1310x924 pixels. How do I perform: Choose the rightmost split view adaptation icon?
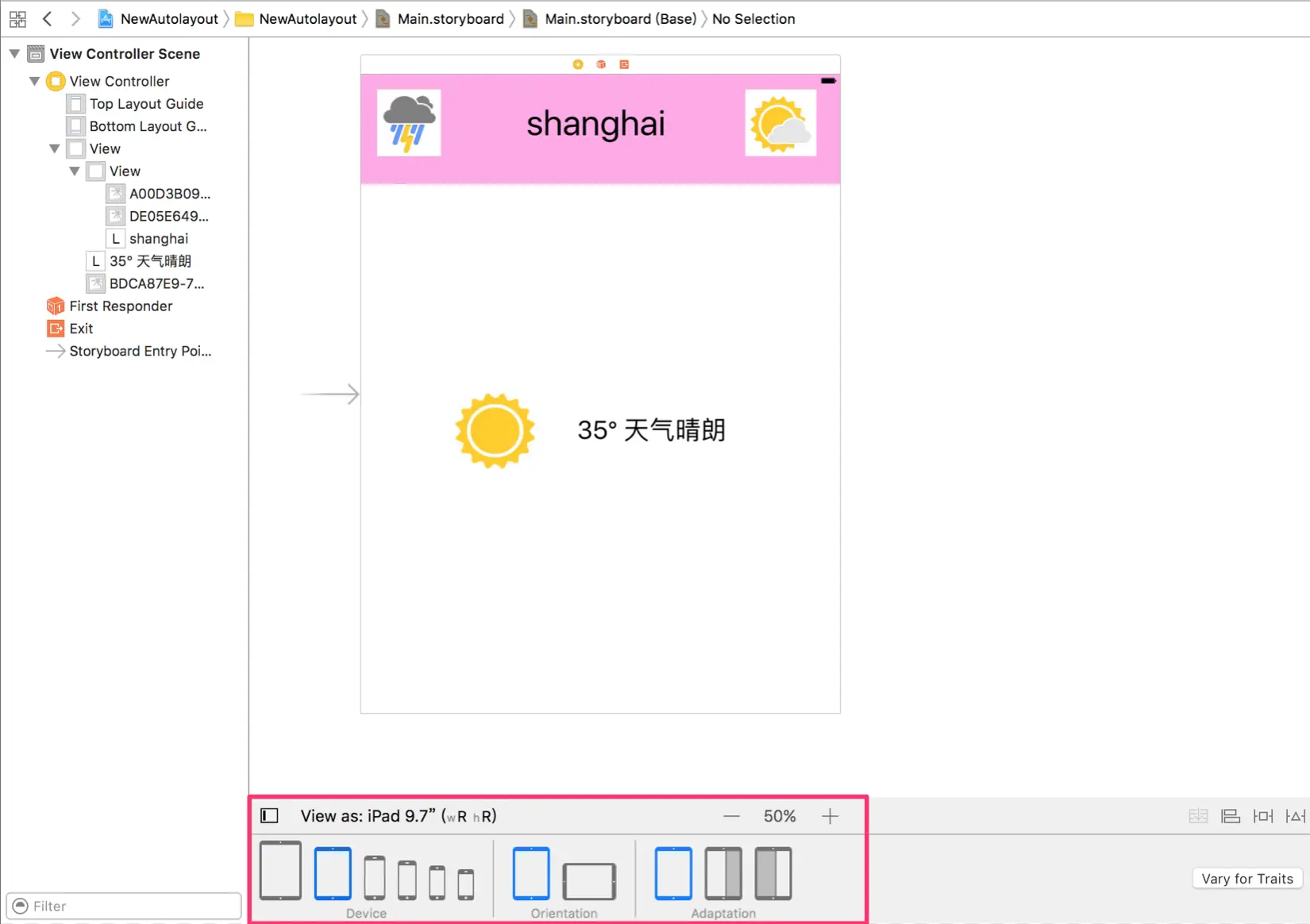[x=773, y=873]
